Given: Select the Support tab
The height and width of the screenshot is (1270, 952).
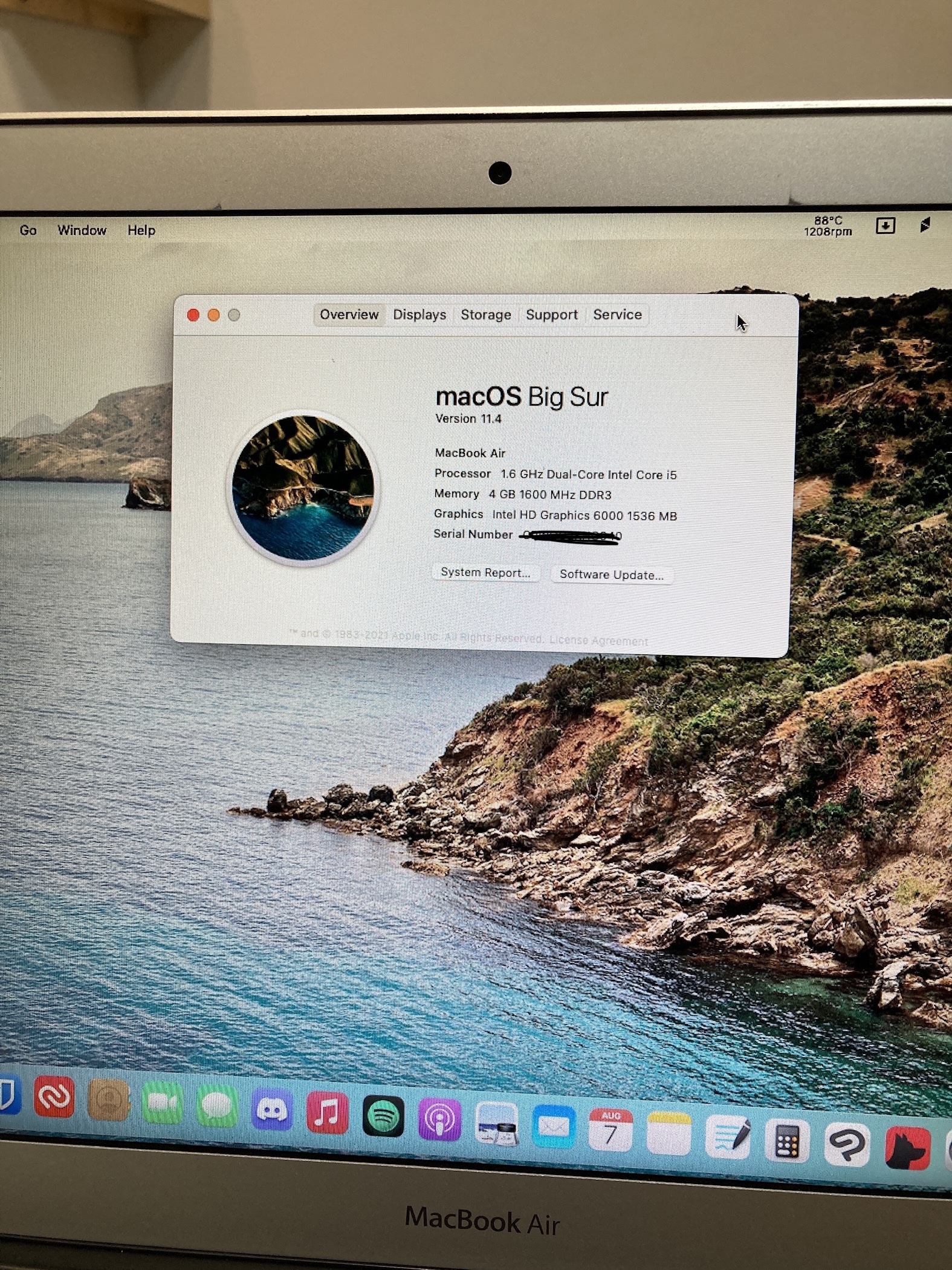Looking at the screenshot, I should [551, 315].
